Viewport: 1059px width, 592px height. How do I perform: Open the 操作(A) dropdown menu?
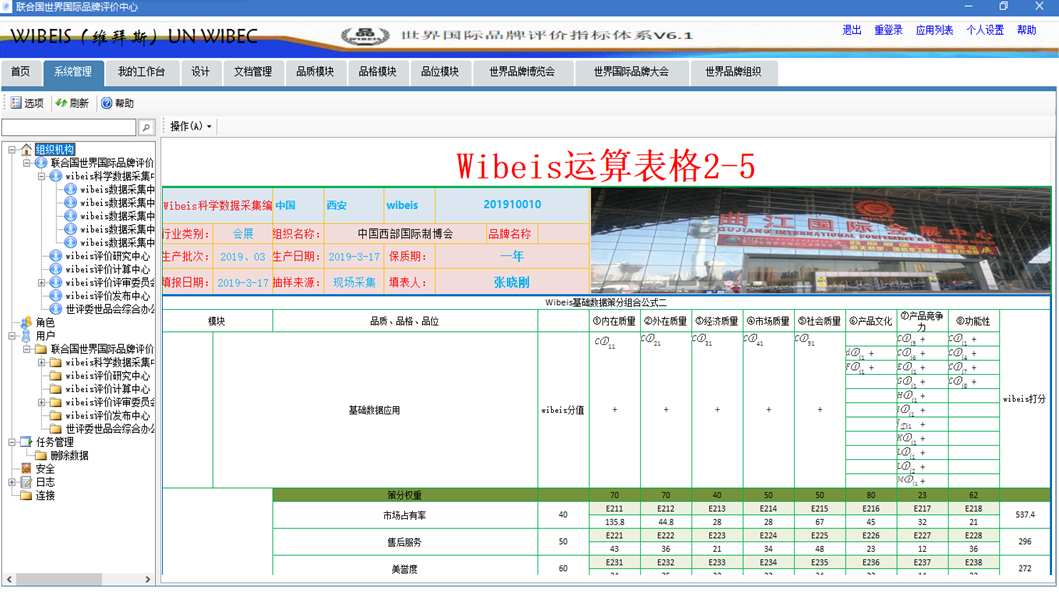click(190, 126)
